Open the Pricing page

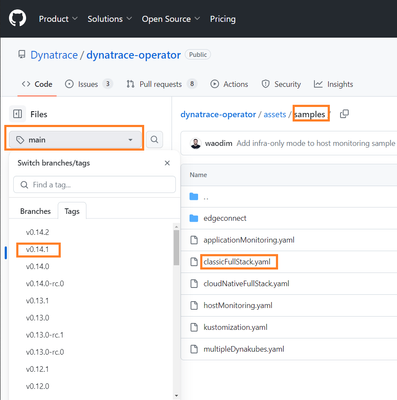click(223, 19)
